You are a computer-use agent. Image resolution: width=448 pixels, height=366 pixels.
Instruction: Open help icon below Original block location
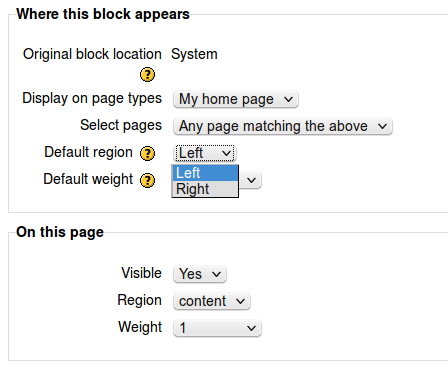pyautogui.click(x=147, y=74)
